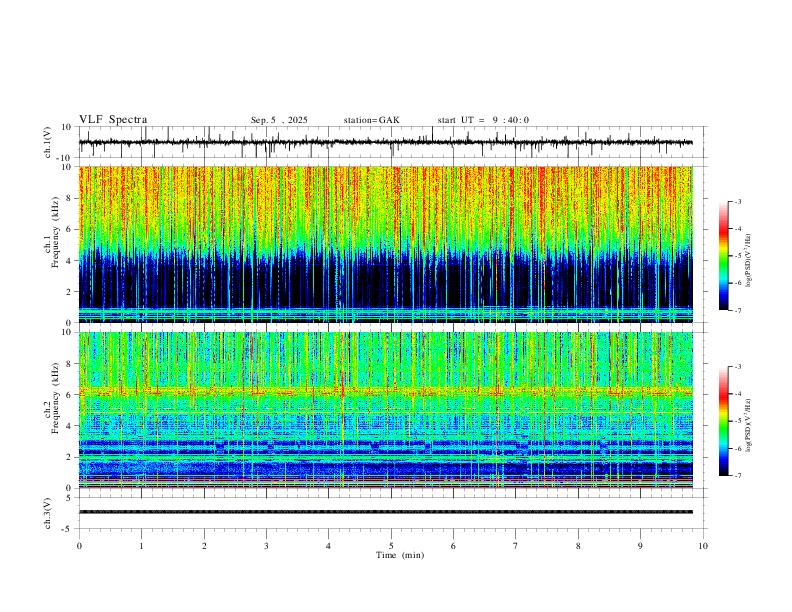Click the "Time (min)" axis label
792x612 pixels.
[400, 555]
